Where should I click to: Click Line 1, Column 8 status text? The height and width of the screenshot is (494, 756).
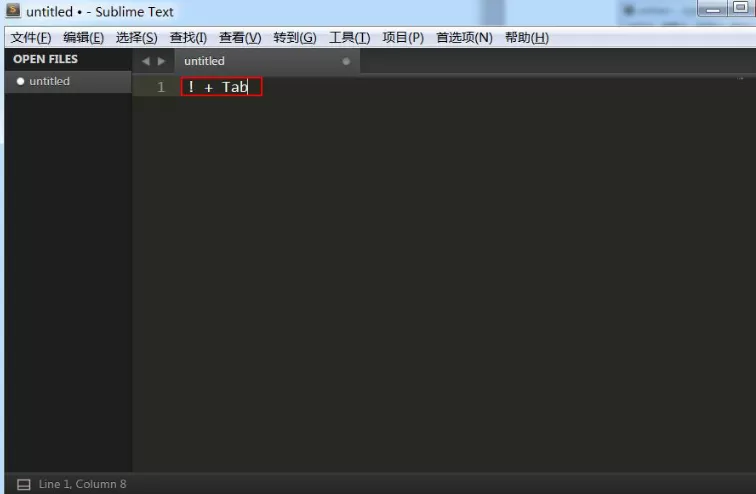(82, 484)
